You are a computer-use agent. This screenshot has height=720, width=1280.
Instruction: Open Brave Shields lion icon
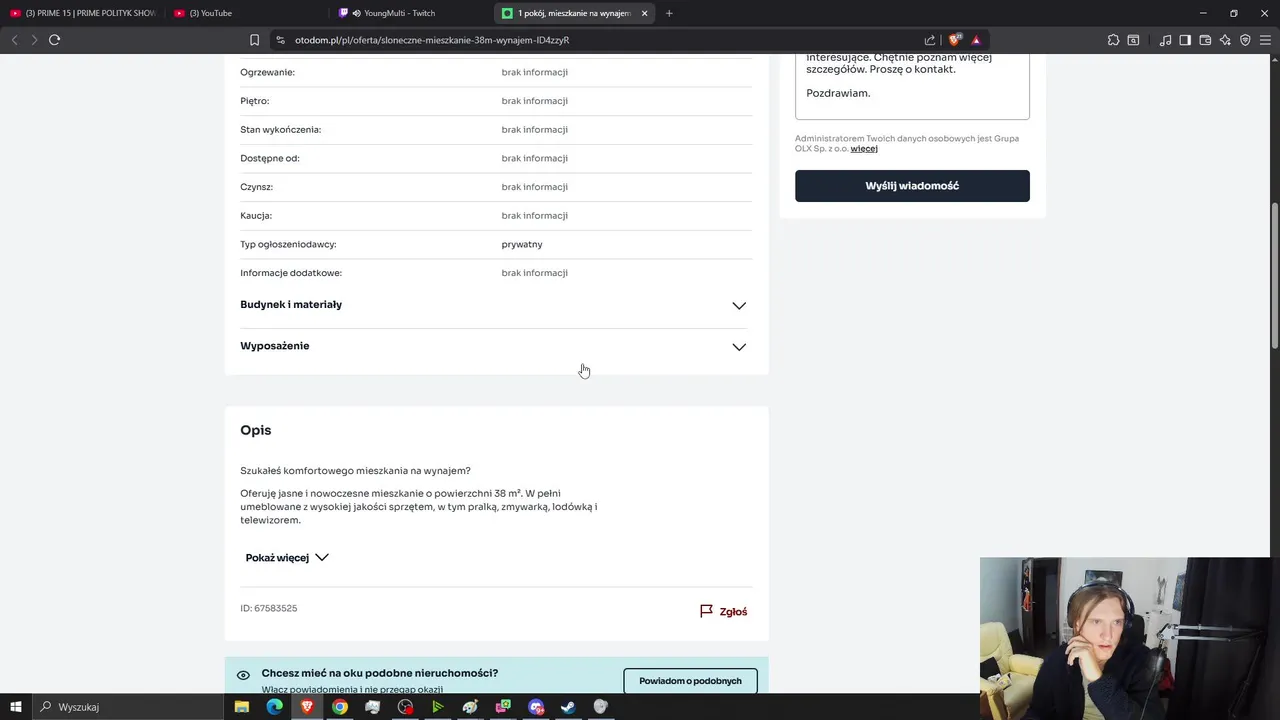[955, 40]
